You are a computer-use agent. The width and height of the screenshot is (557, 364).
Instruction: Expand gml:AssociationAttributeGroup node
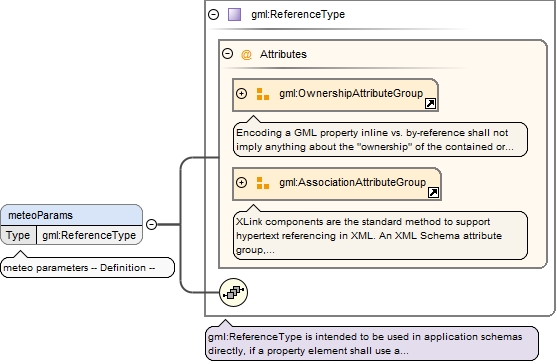point(242,183)
